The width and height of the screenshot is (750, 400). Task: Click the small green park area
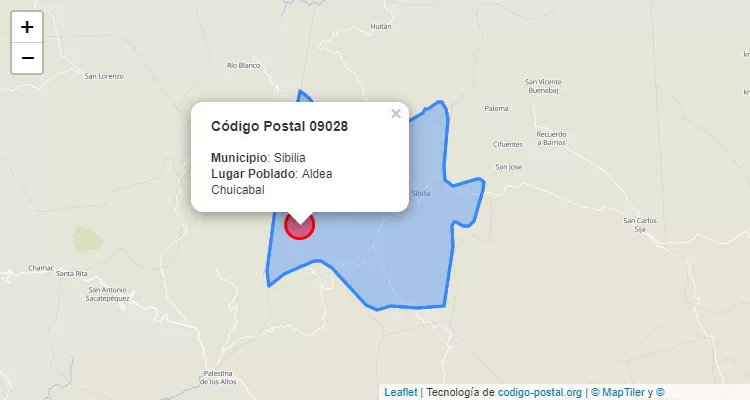pyautogui.click(x=88, y=239)
